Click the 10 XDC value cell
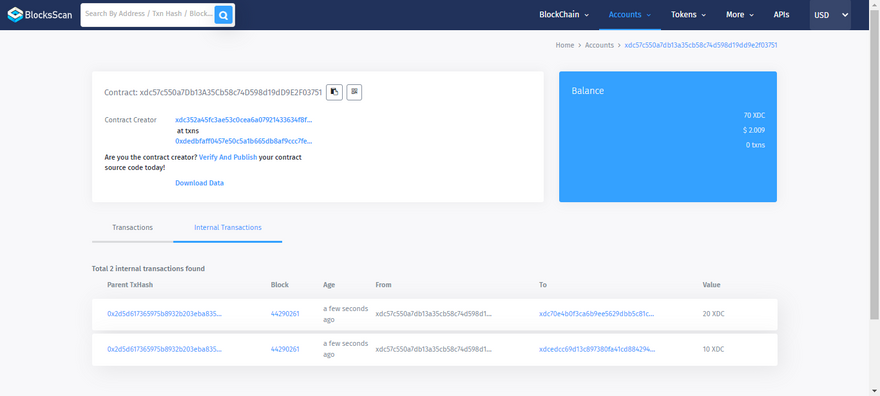This screenshot has height=396, width=880. (713, 349)
